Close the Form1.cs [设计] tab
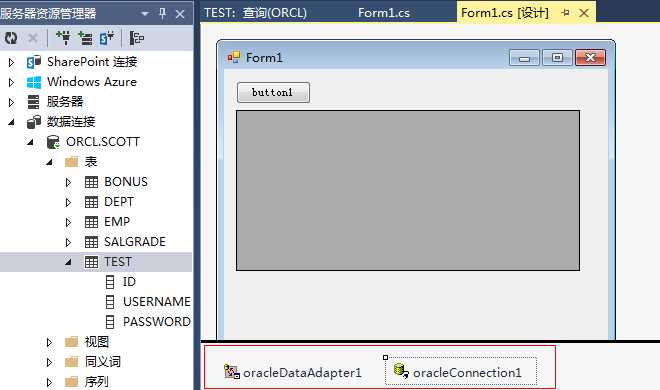 (x=584, y=13)
